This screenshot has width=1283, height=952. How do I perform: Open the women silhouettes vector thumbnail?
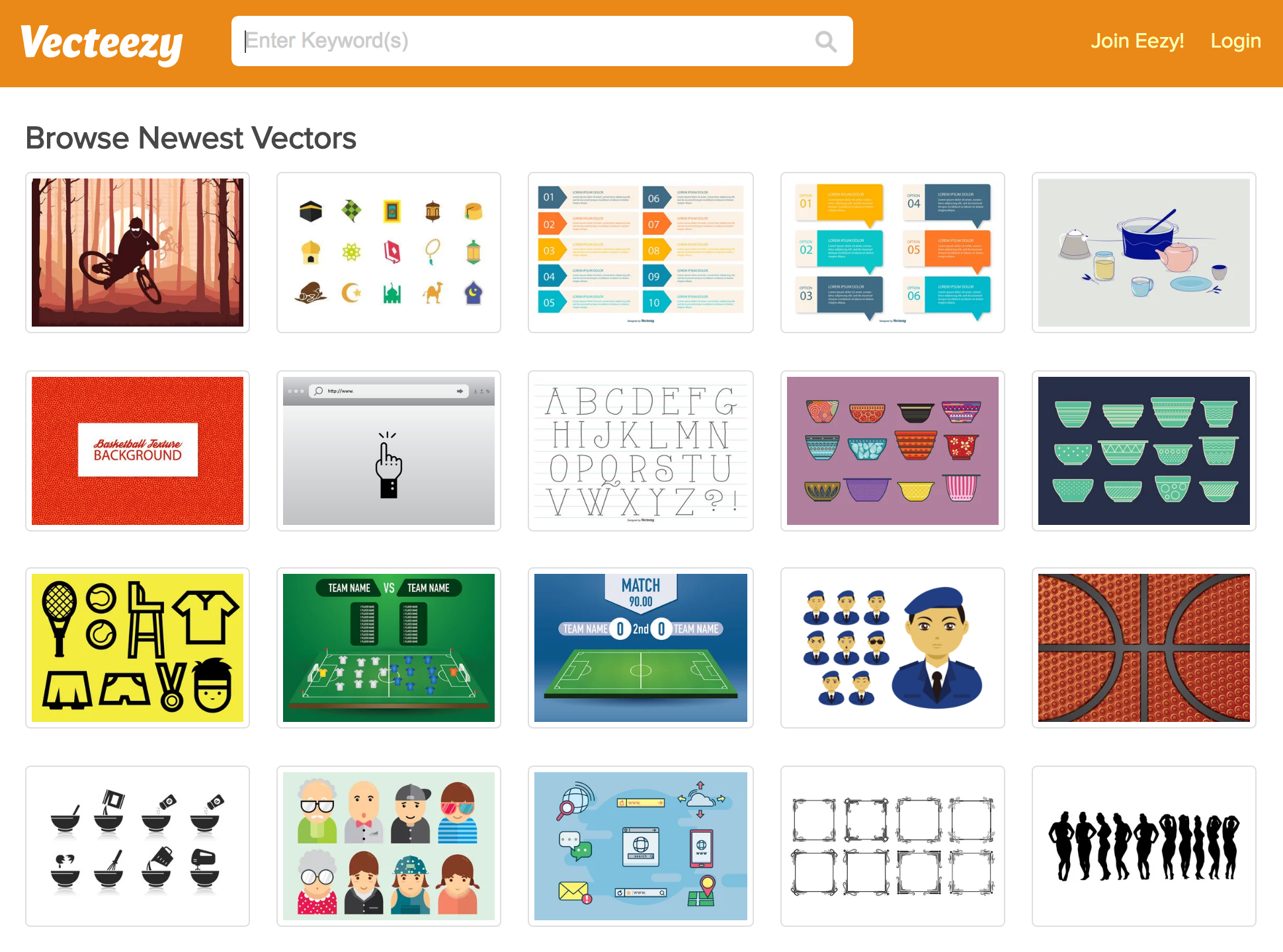(1144, 846)
